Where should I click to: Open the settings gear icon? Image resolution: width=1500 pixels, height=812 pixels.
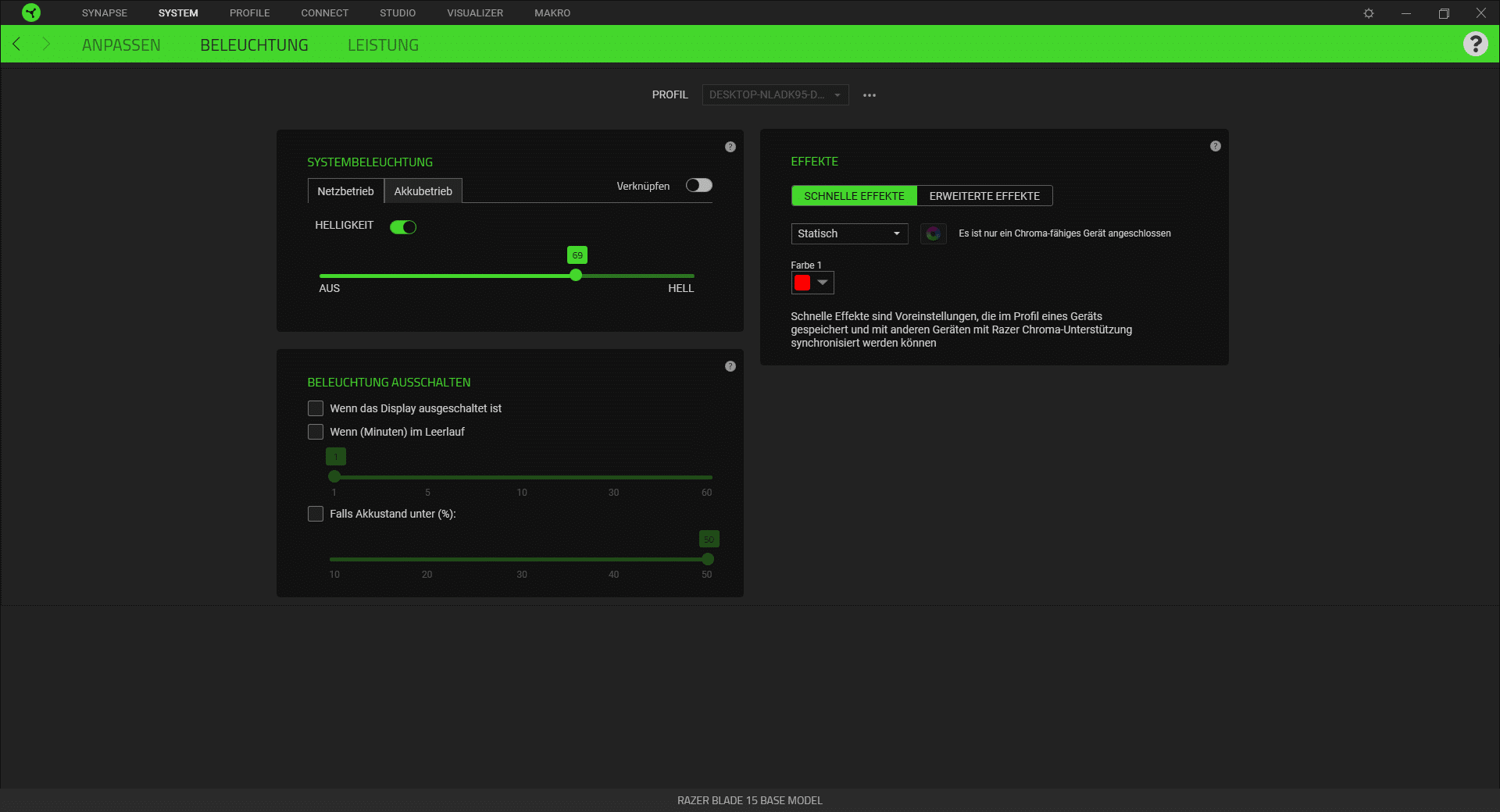1368,13
